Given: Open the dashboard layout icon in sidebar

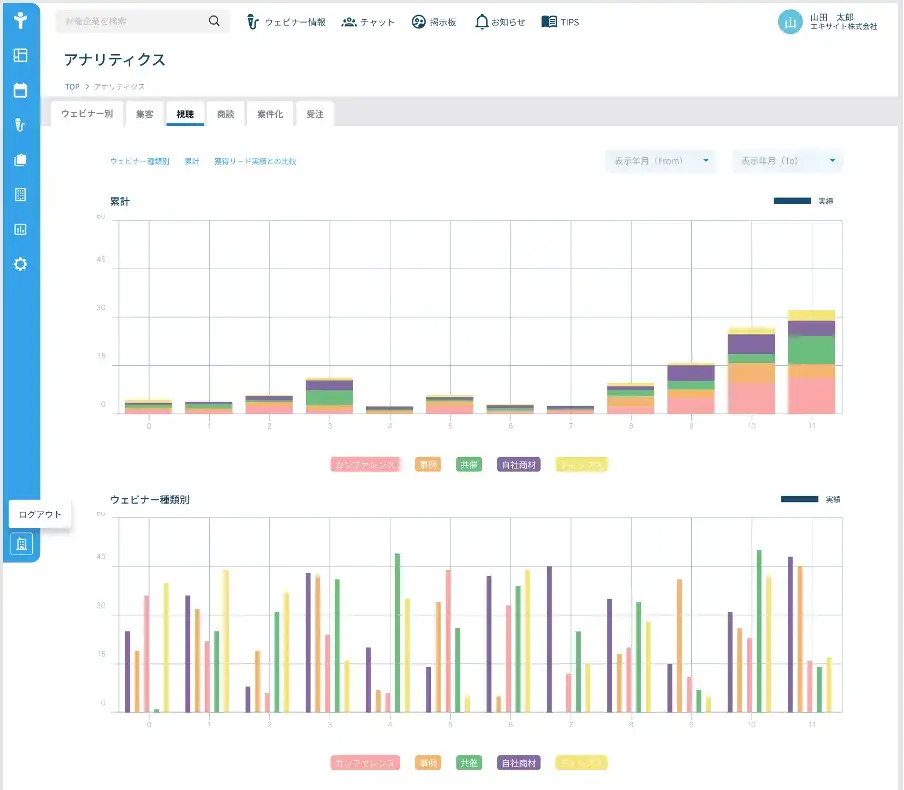Looking at the screenshot, I should [x=20, y=55].
